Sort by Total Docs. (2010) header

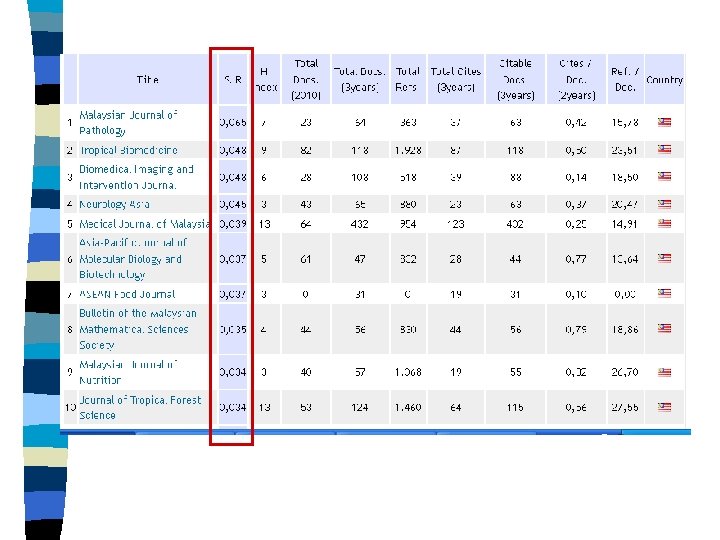[306, 79]
